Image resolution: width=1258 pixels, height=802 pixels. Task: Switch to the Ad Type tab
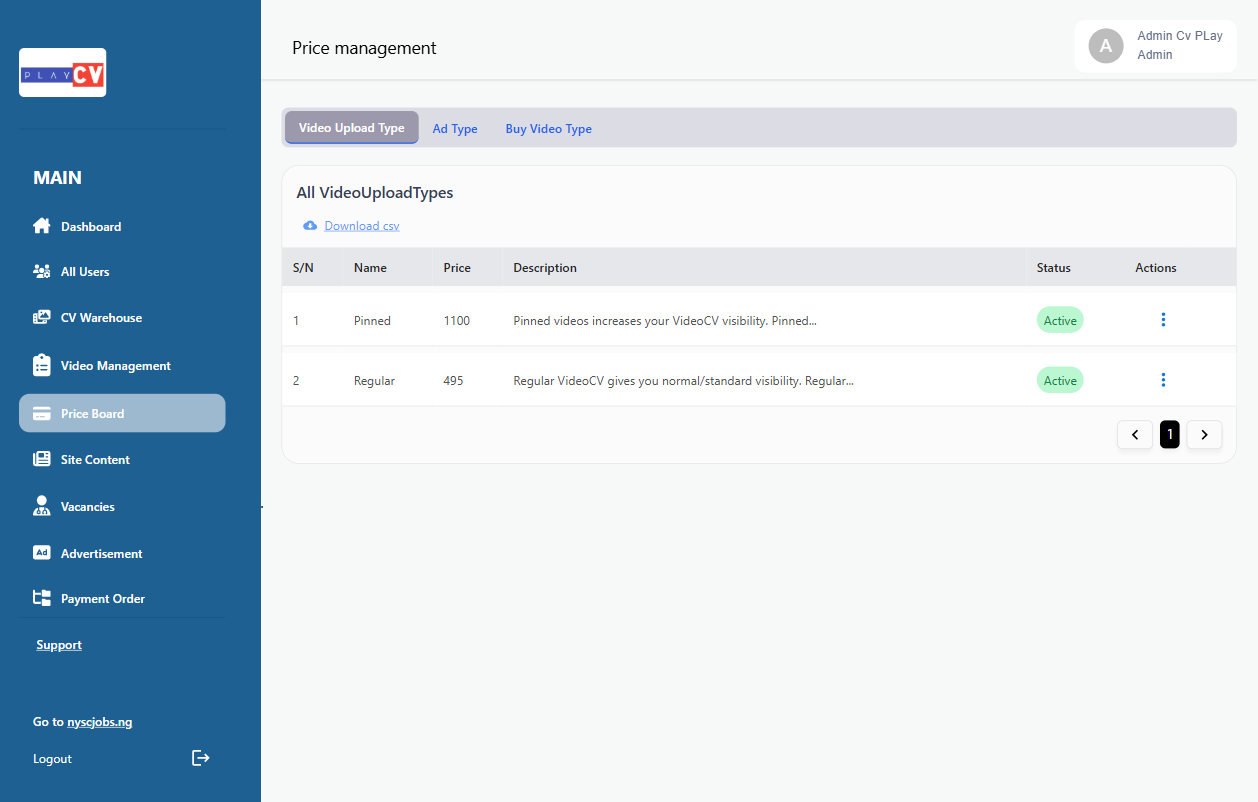(x=455, y=128)
